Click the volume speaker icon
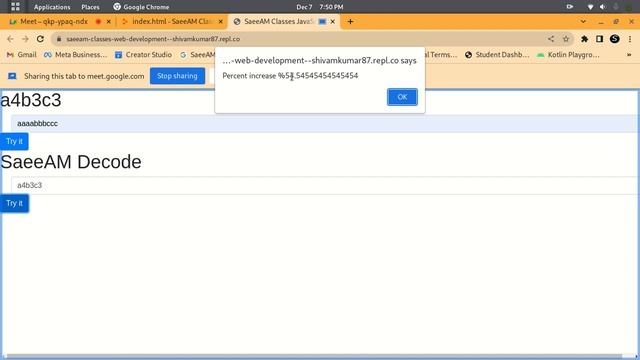The height and width of the screenshot is (360, 640). tap(602, 7)
